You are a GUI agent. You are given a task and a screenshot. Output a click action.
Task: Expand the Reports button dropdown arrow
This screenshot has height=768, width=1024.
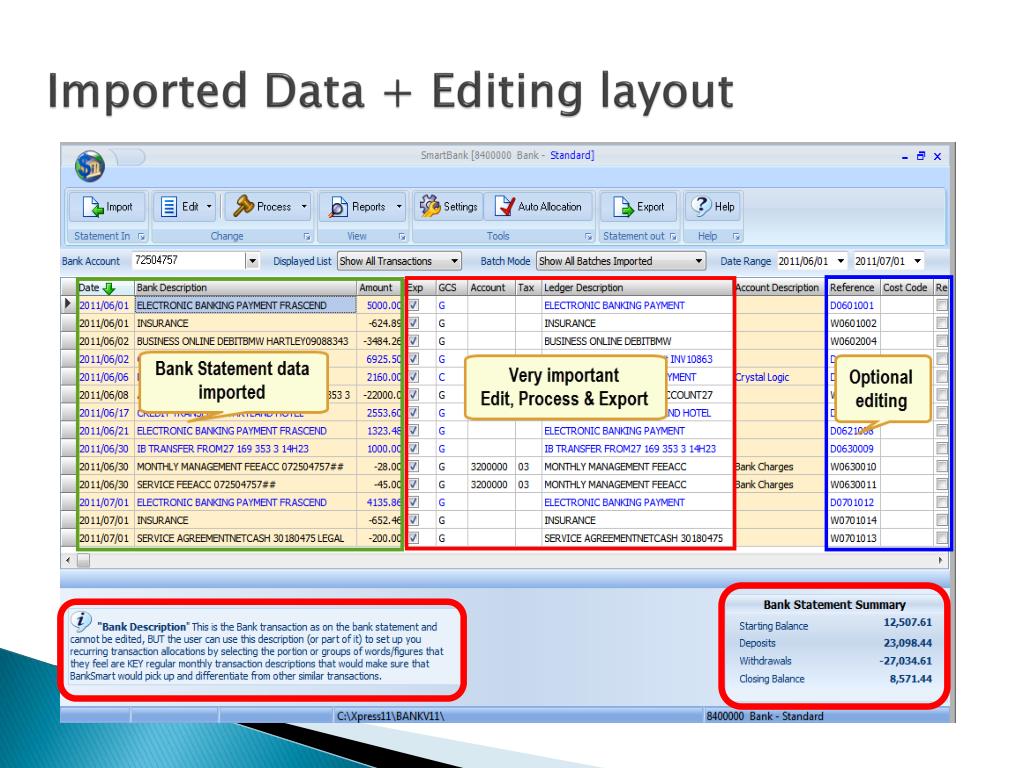pyautogui.click(x=399, y=206)
